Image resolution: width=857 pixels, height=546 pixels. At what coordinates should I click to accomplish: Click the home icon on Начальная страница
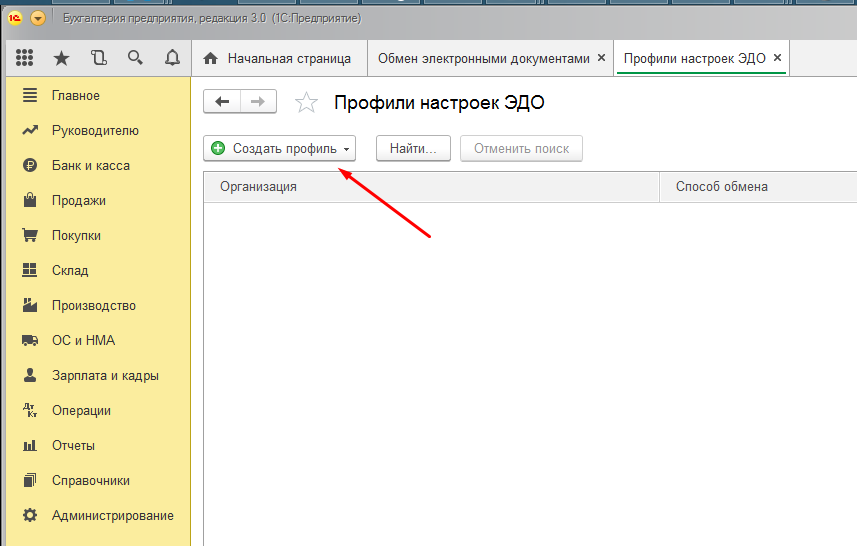210,58
